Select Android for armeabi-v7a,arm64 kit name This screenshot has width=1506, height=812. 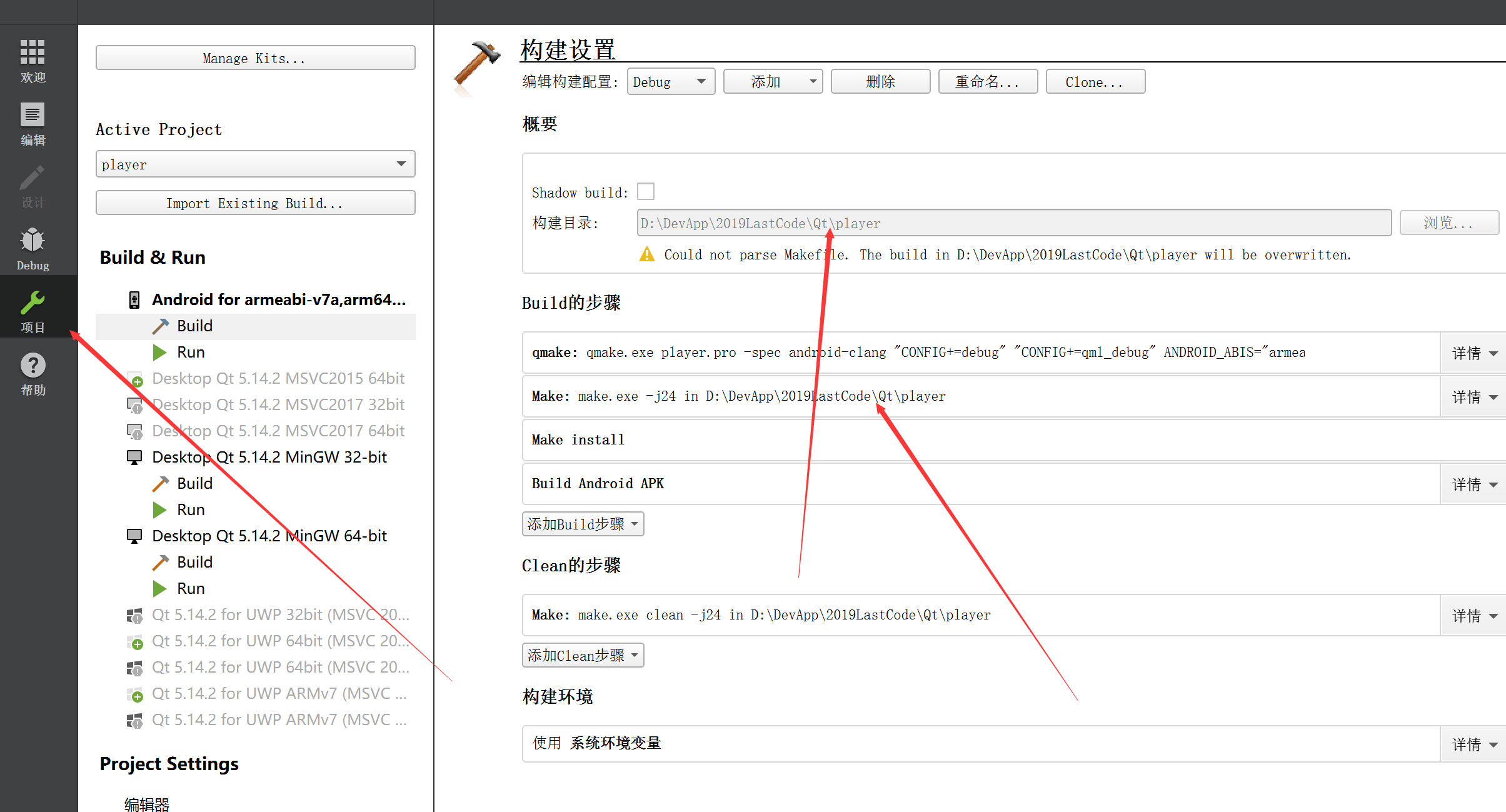pyautogui.click(x=279, y=300)
